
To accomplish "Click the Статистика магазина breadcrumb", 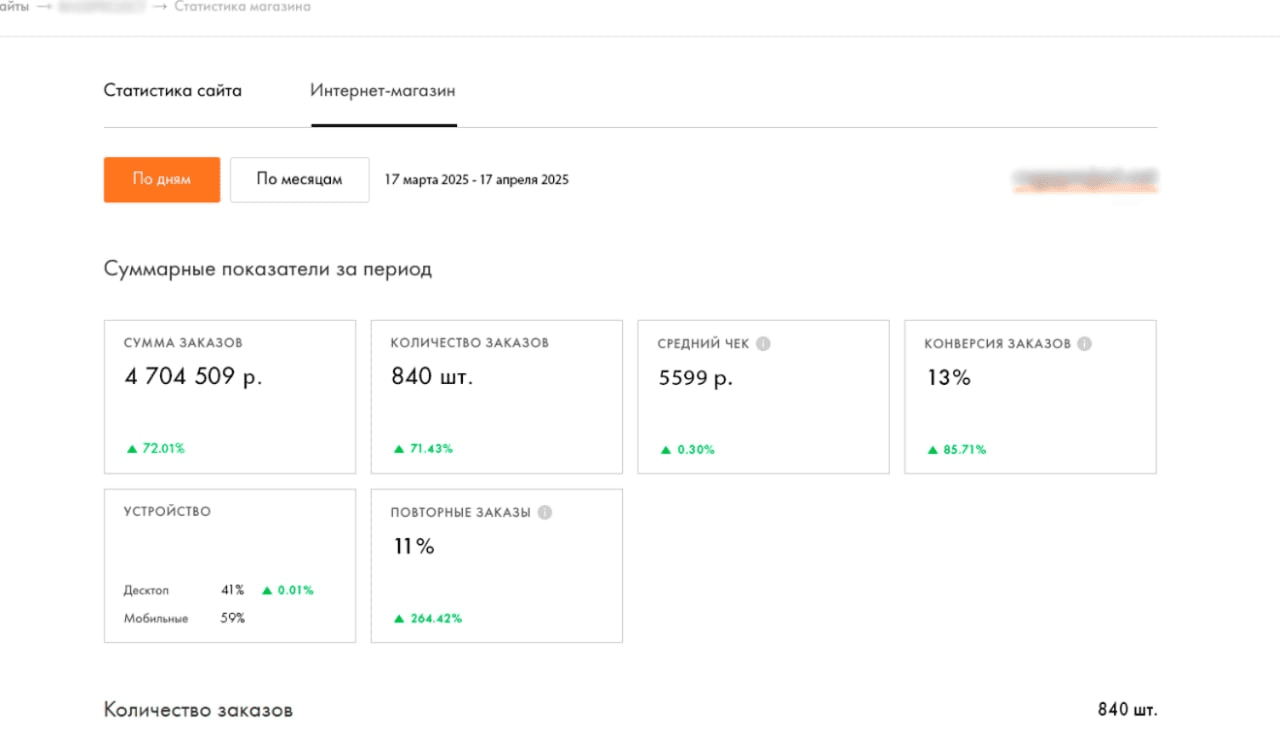I will pyautogui.click(x=242, y=7).
